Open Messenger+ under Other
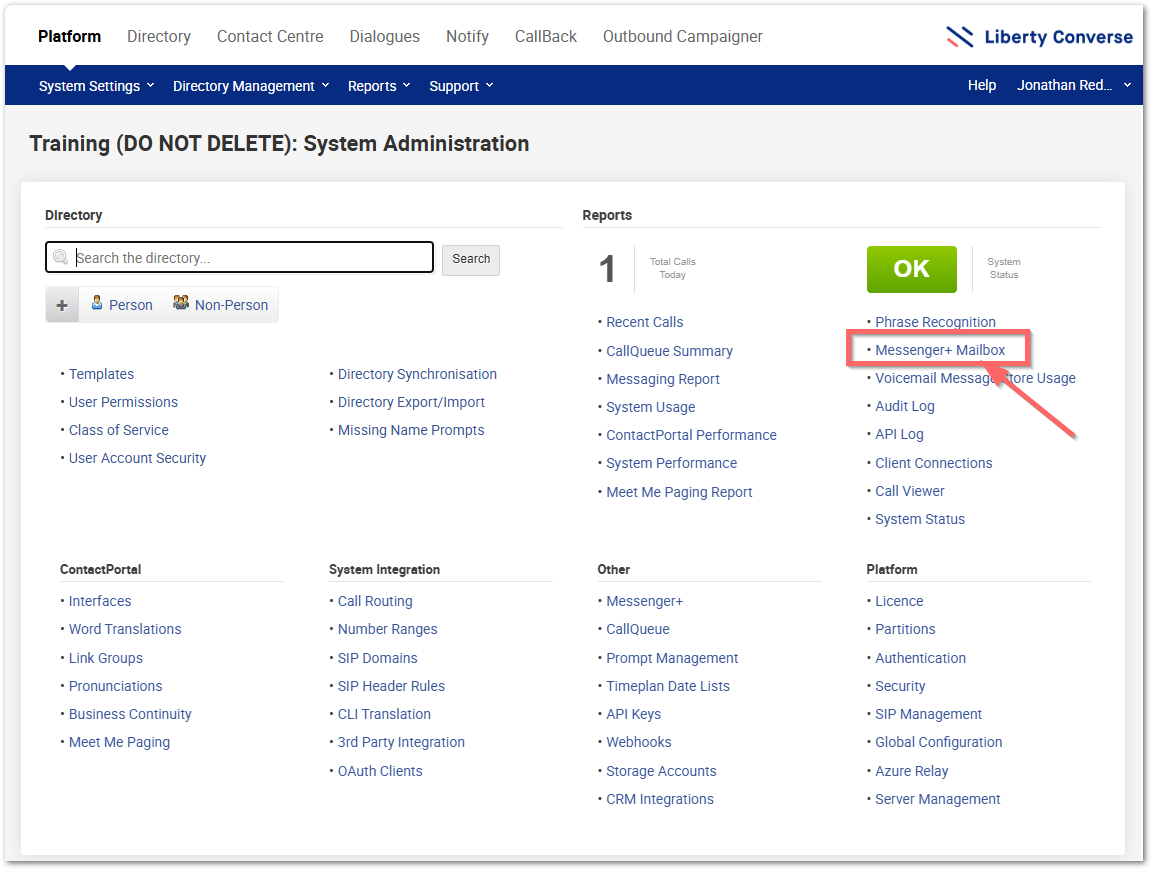 pyautogui.click(x=644, y=601)
